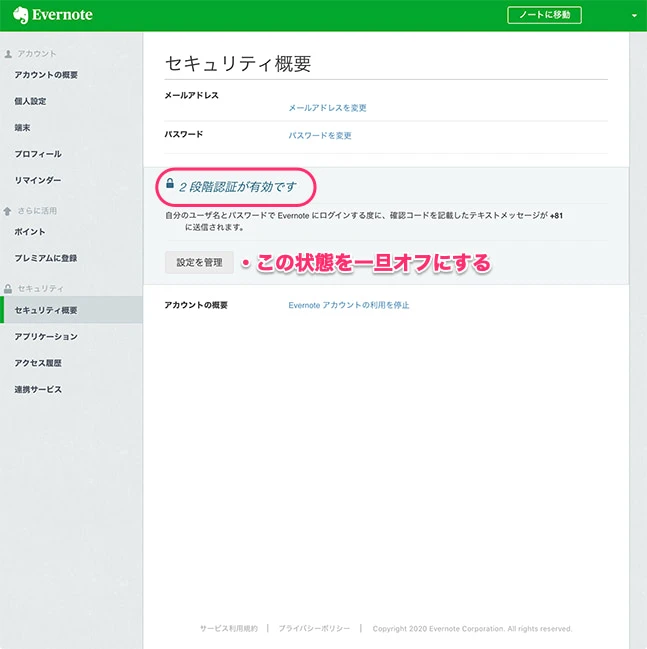Open サービス利用規約 footer link

(228, 629)
